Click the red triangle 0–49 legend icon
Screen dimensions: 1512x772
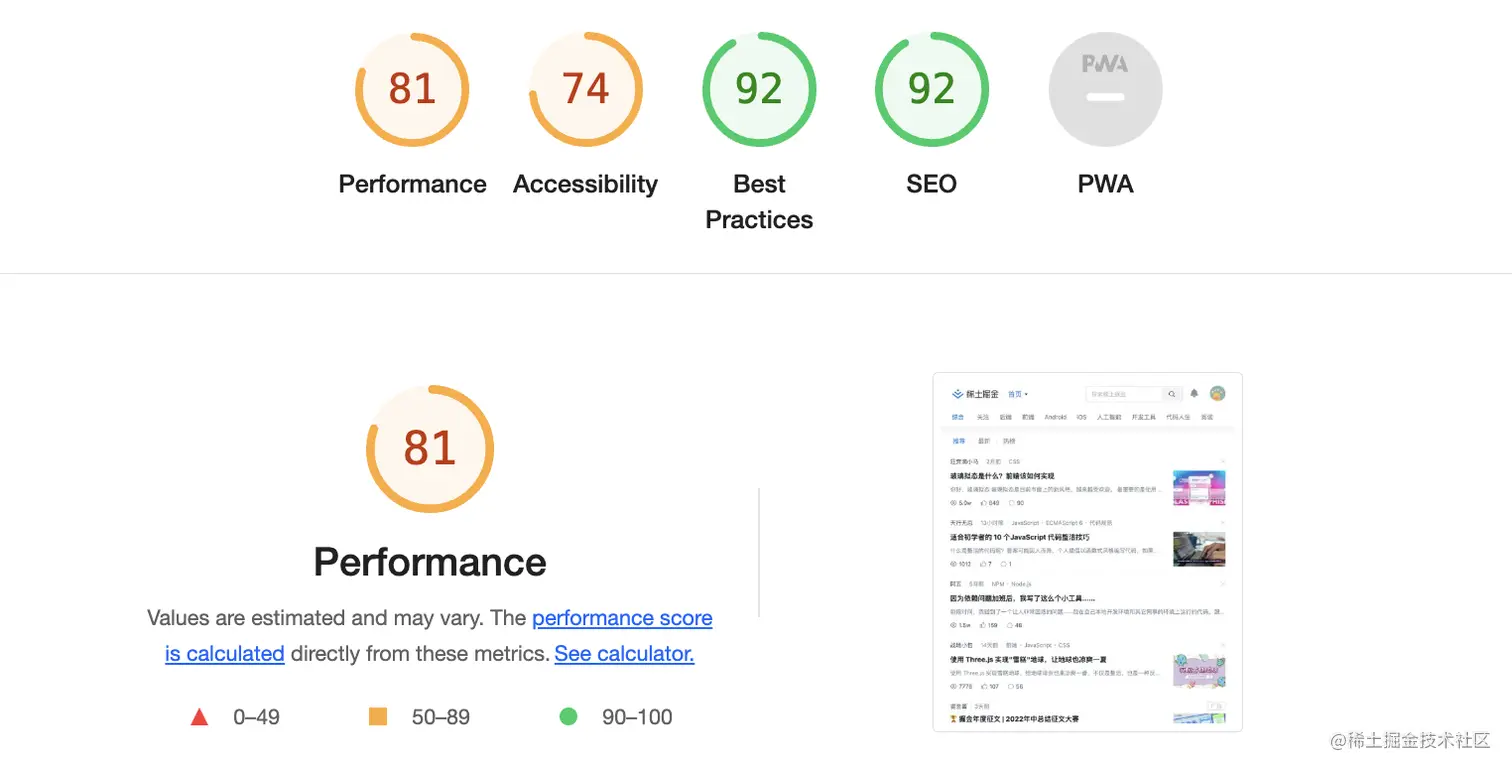pos(199,717)
